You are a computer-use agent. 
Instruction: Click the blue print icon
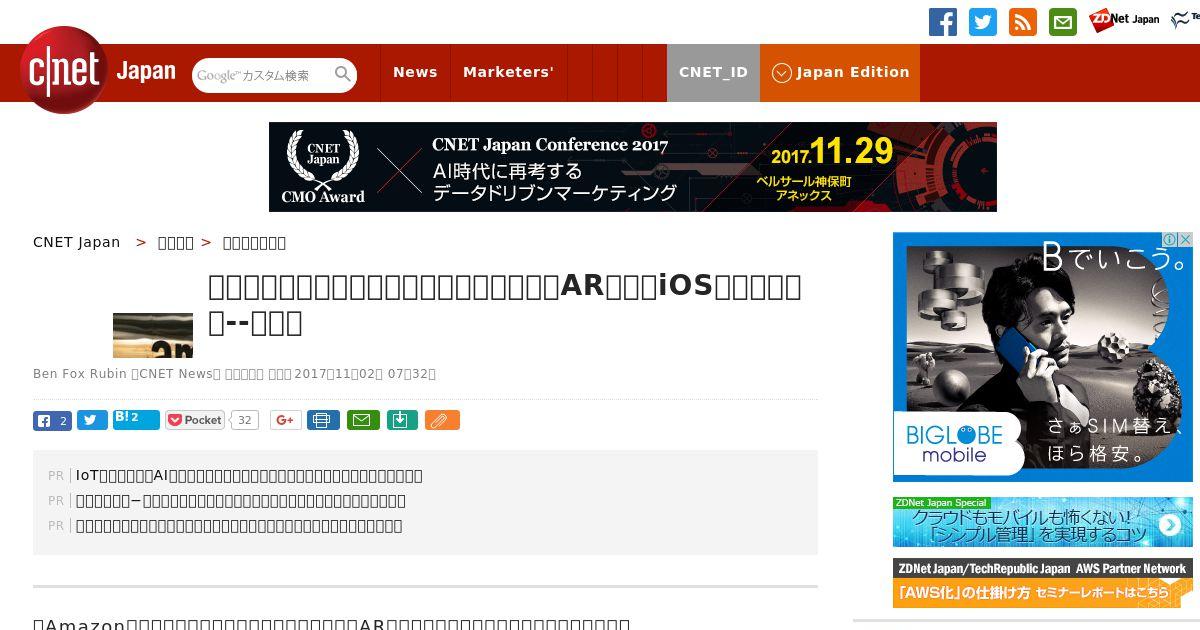(323, 420)
